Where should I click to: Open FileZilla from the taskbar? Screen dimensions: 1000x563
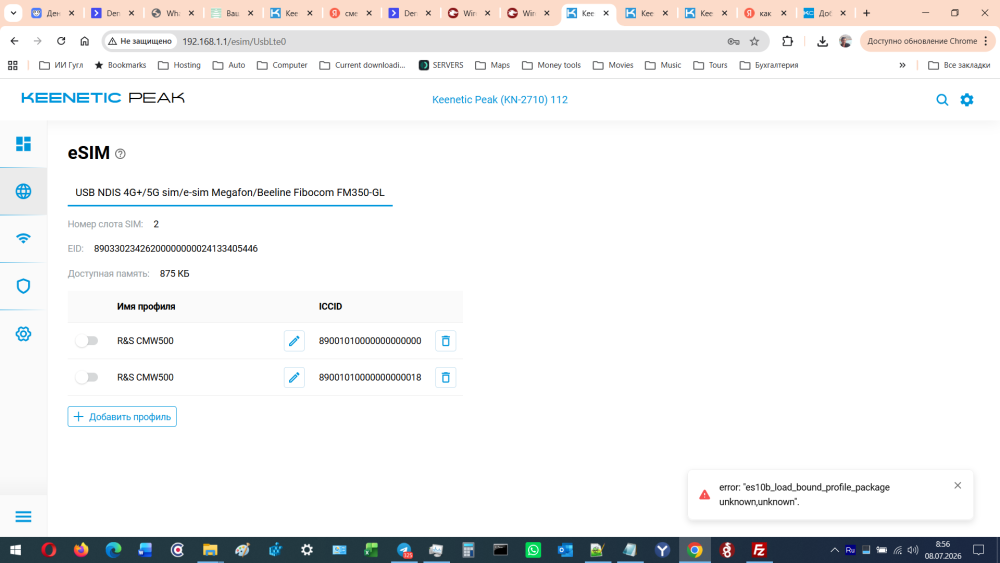tap(759, 550)
